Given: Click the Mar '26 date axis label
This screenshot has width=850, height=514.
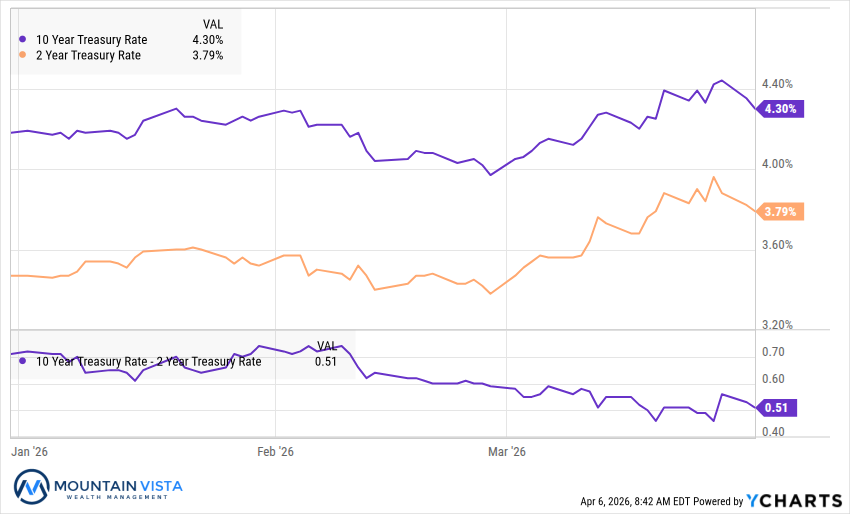Looking at the screenshot, I should coord(505,452).
